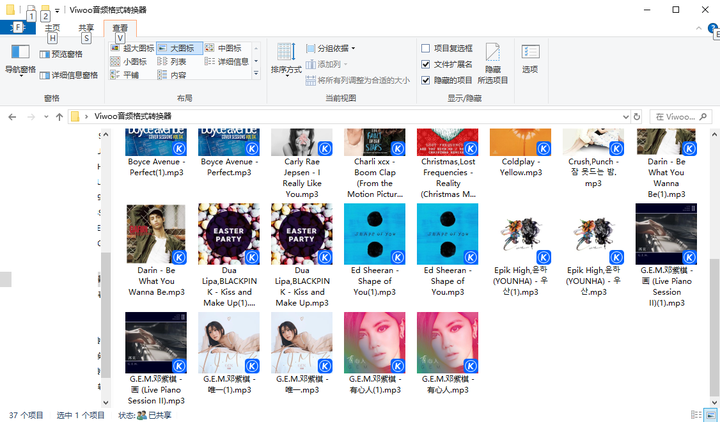720x422 pixels.
Task: Select Carly Rae Jepsen I Really Like You.mp3
Action: coord(302,164)
